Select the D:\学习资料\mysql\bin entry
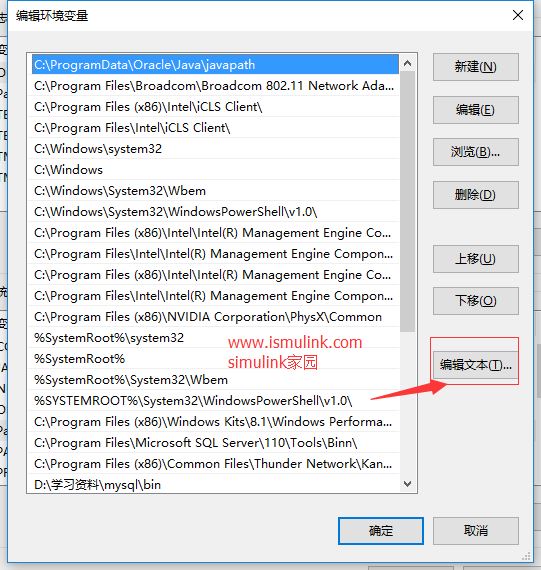The image size is (541, 570). tap(215, 485)
